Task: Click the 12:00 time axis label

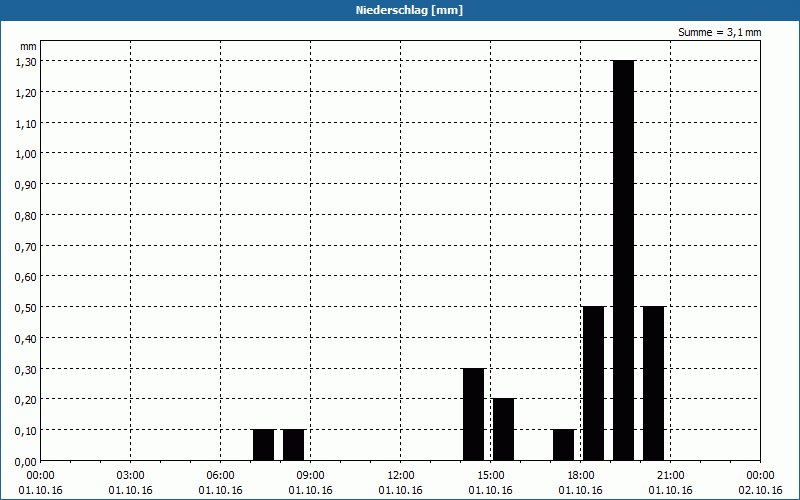Action: pos(401,476)
